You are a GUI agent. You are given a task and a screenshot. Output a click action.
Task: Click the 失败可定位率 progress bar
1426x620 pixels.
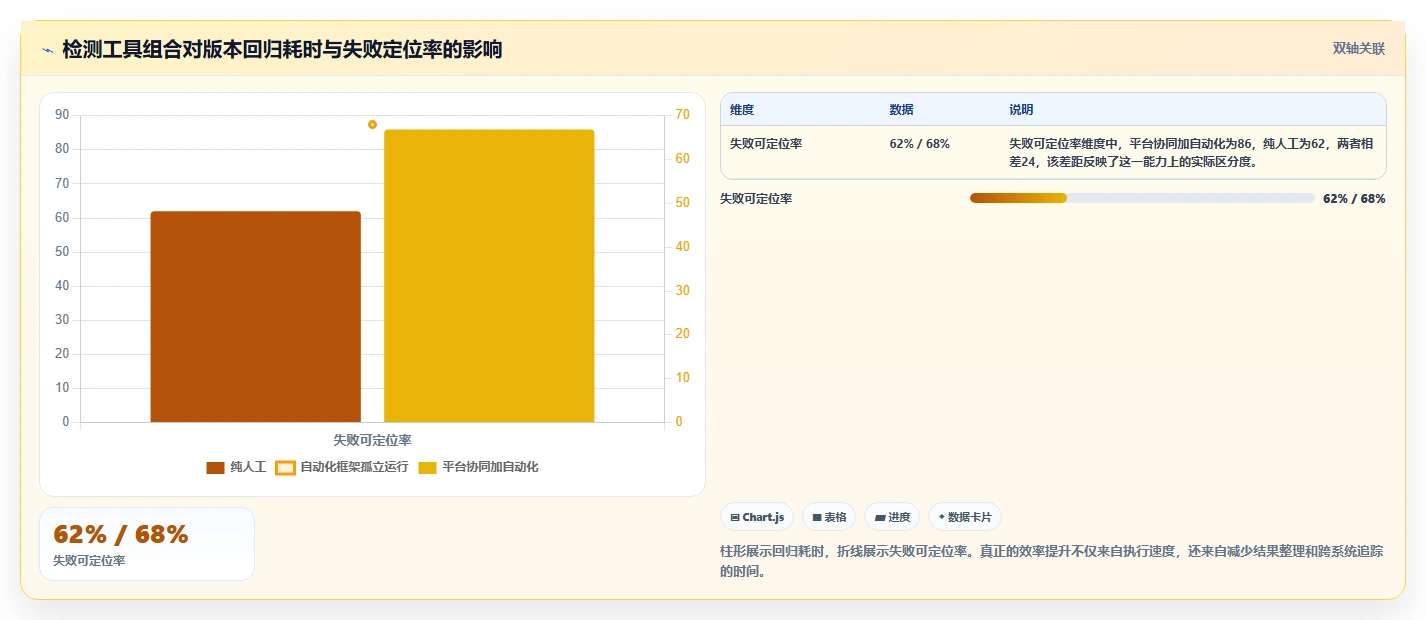point(1142,198)
